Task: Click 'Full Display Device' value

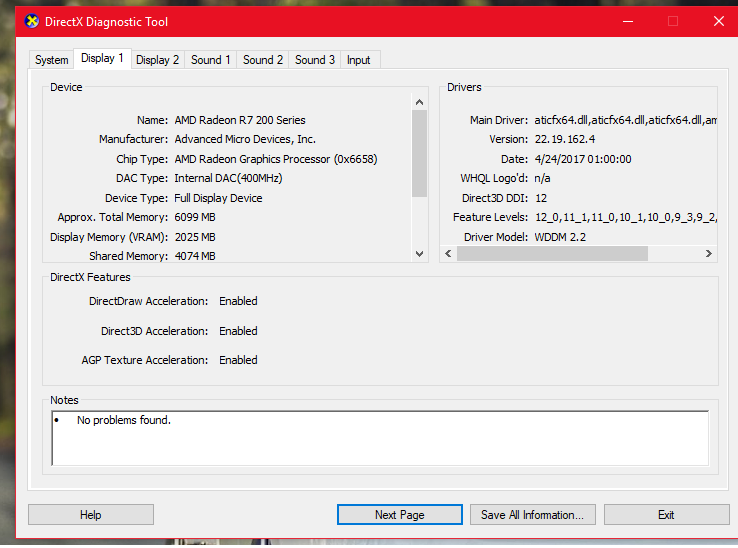Action: point(218,198)
